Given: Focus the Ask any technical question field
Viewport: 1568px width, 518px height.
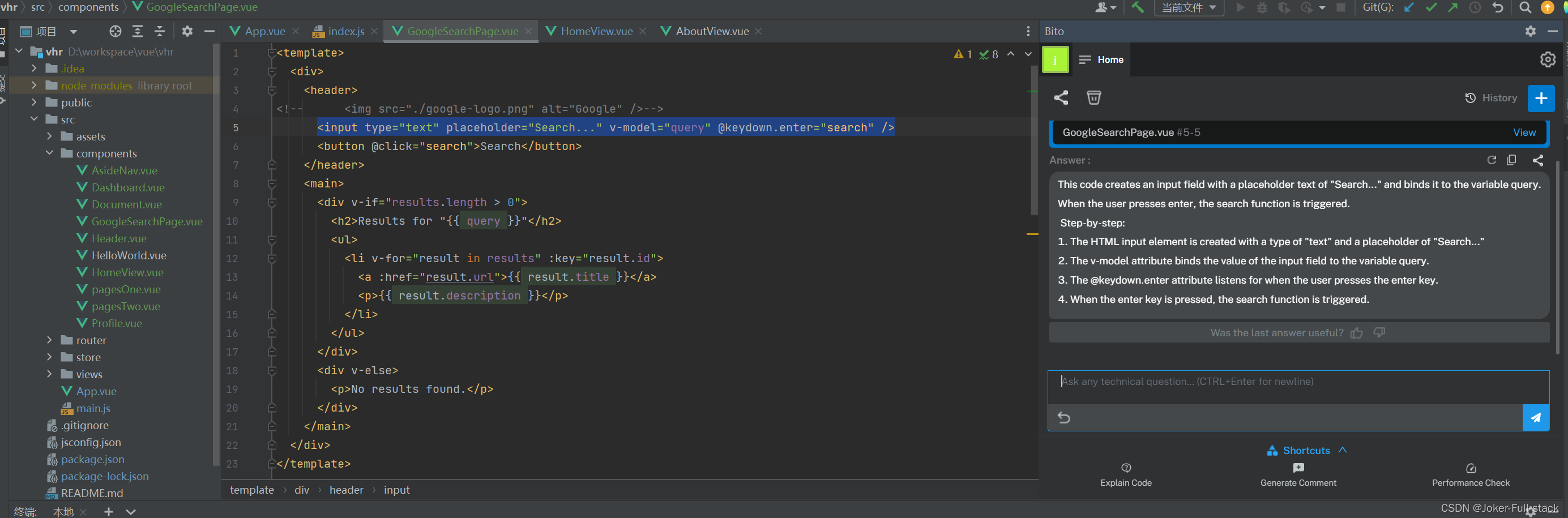Looking at the screenshot, I should click(x=1298, y=388).
